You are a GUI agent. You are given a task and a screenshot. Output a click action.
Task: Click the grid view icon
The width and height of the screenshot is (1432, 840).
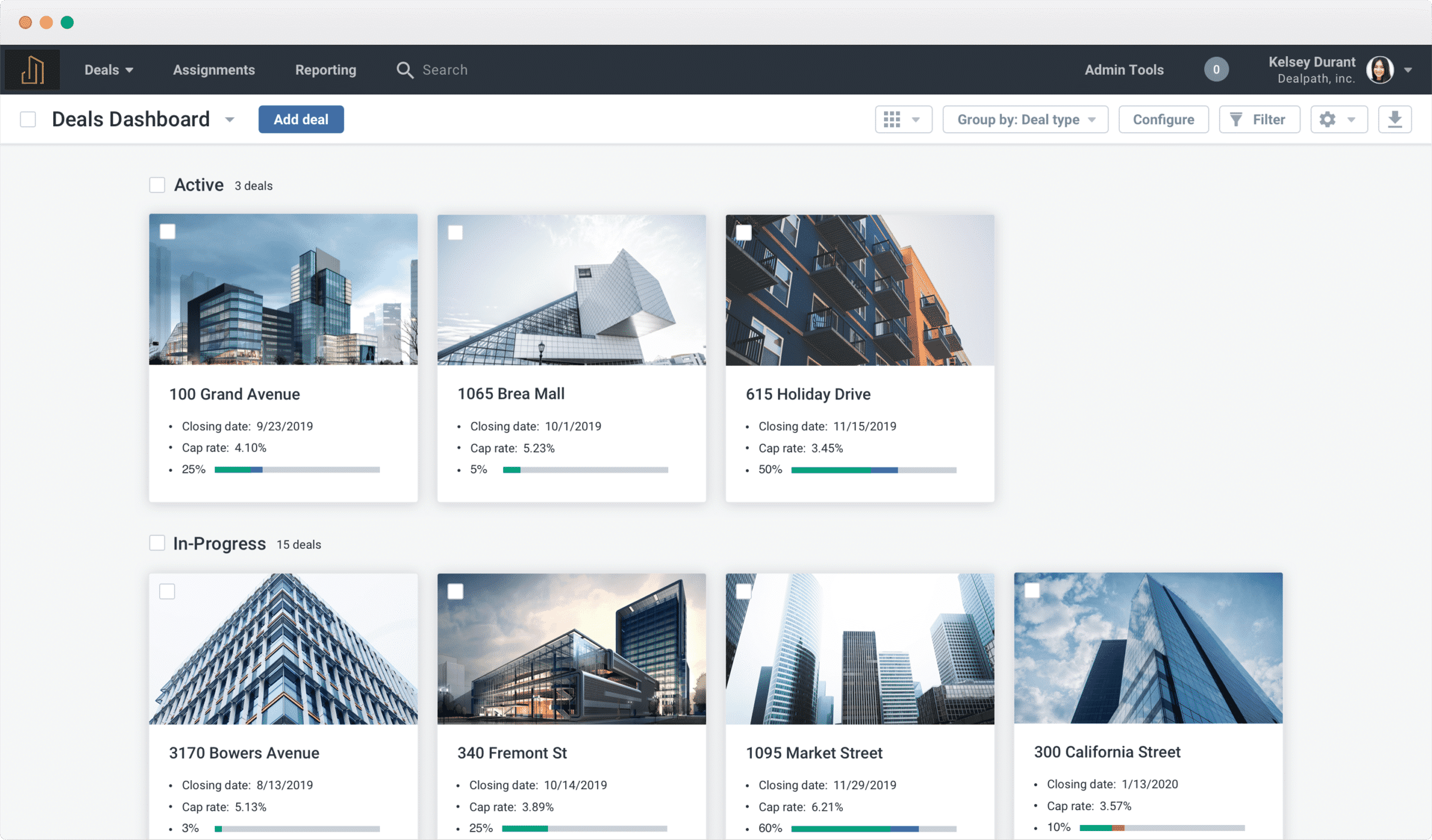892,120
